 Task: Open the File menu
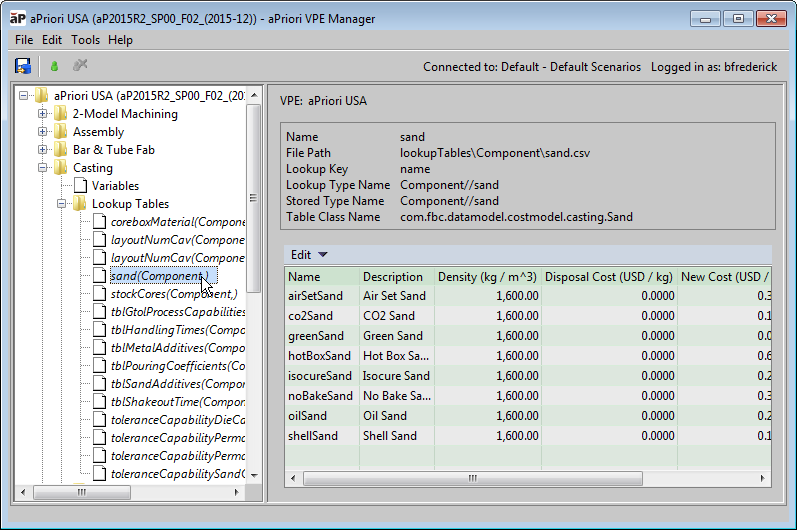[24, 40]
